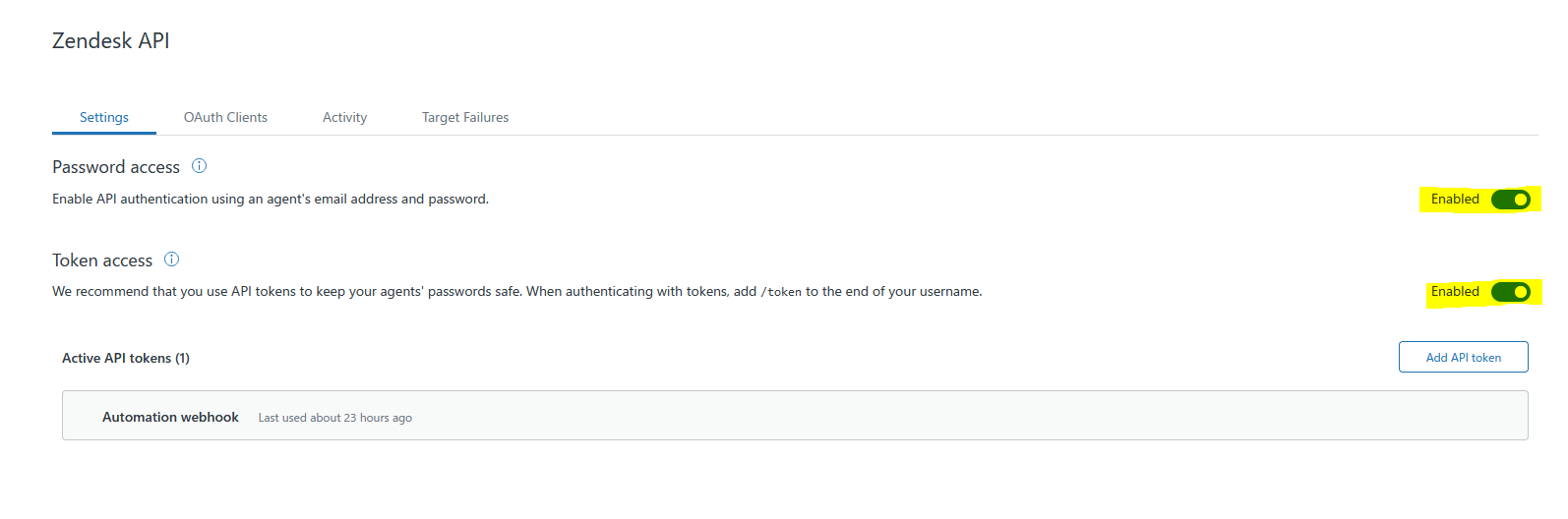
Task: Click the Enabled label beside Password access
Action: [1455, 200]
